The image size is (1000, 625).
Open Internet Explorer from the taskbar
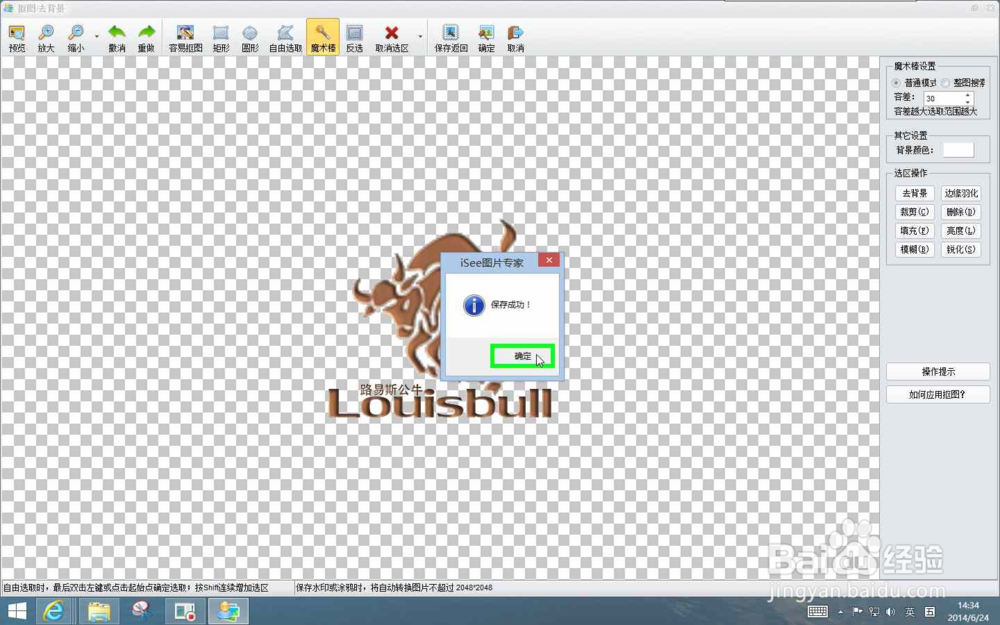click(x=54, y=611)
